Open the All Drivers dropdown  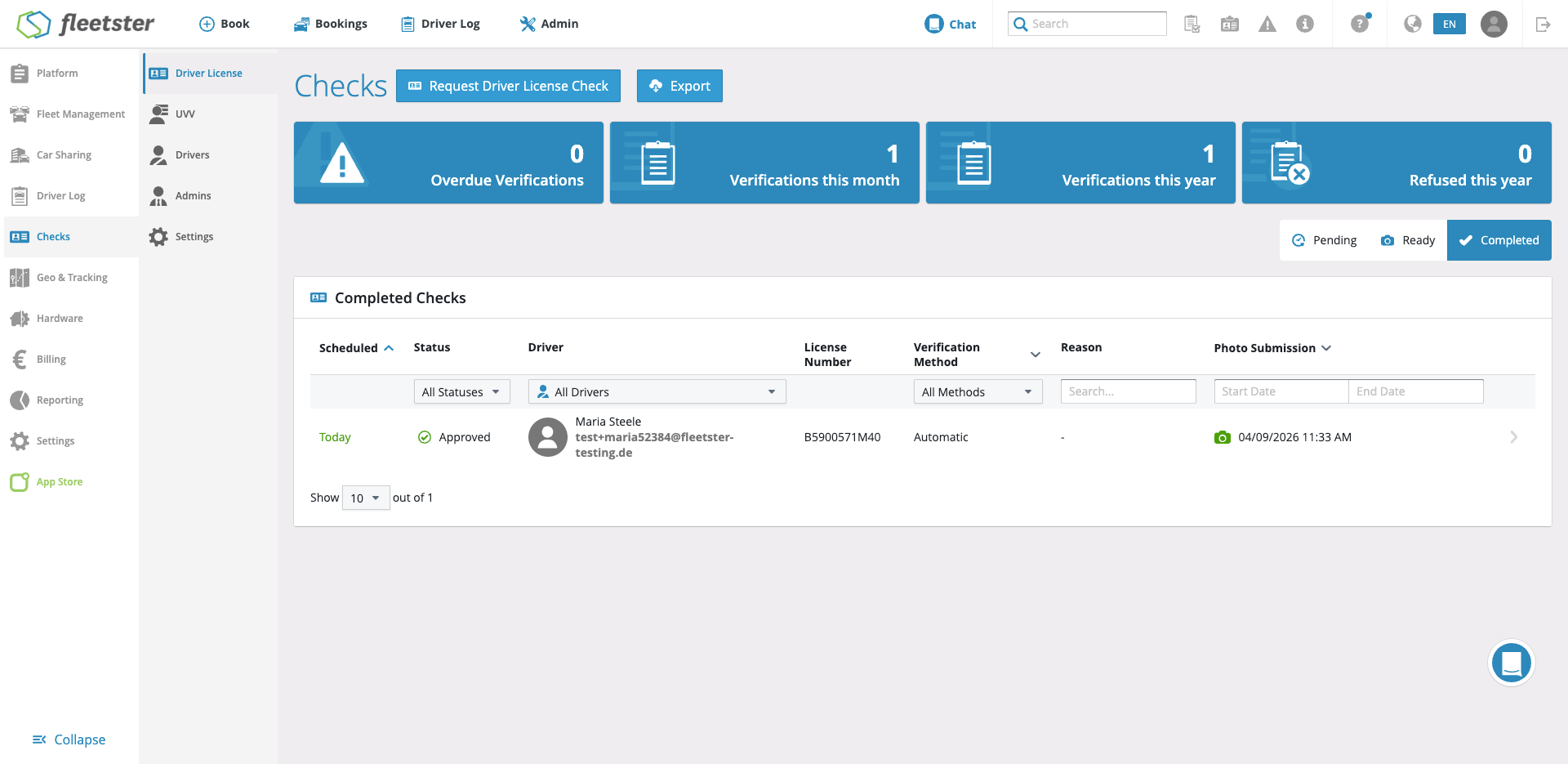[x=657, y=392]
